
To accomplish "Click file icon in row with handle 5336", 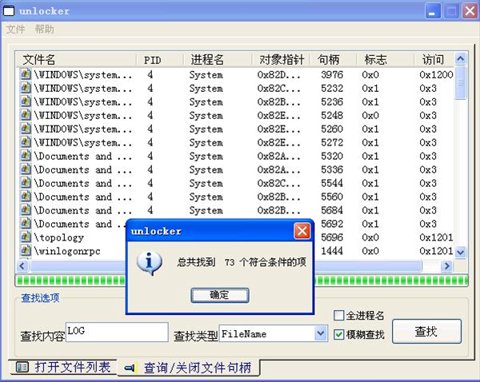I will [x=25, y=169].
